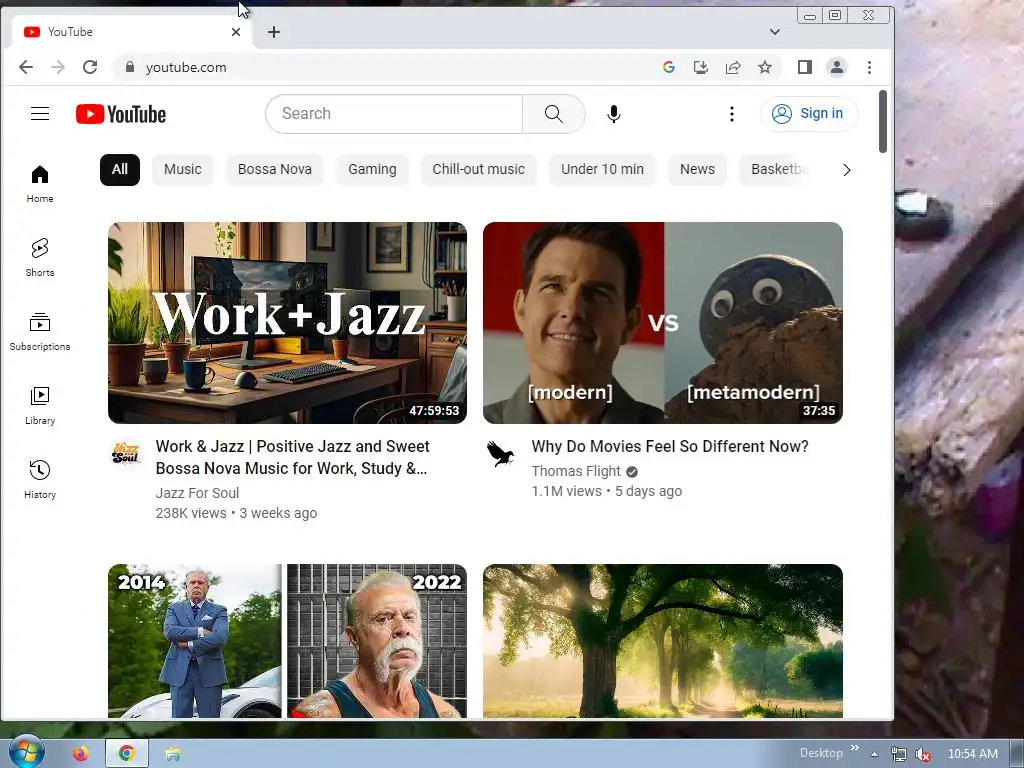Select the Music filter chip
Viewport: 1024px width, 768px height.
point(183,169)
